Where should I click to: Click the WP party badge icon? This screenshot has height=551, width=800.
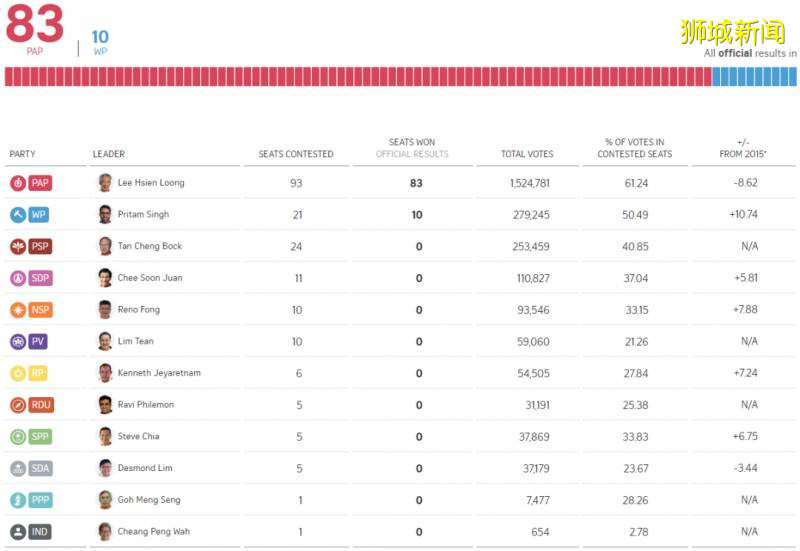pos(29,215)
